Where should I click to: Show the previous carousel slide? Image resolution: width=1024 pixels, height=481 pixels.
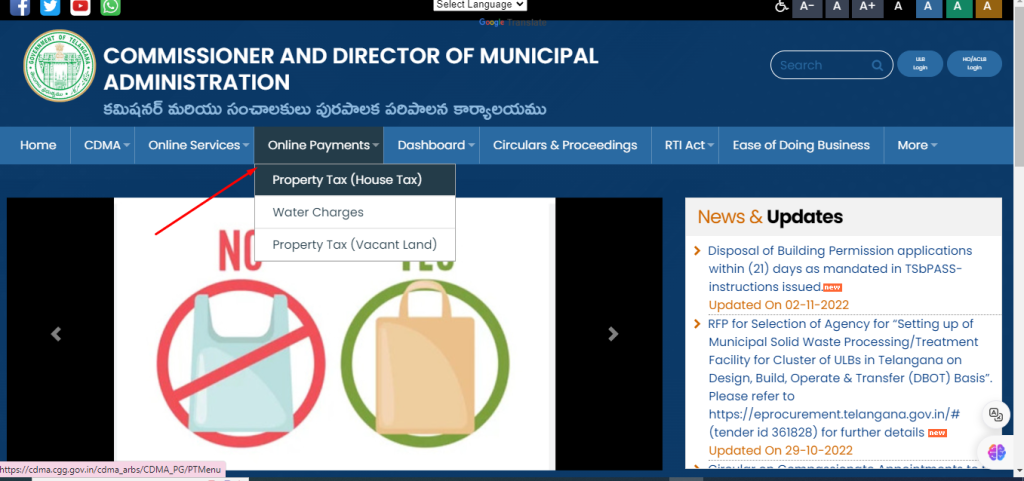point(56,334)
